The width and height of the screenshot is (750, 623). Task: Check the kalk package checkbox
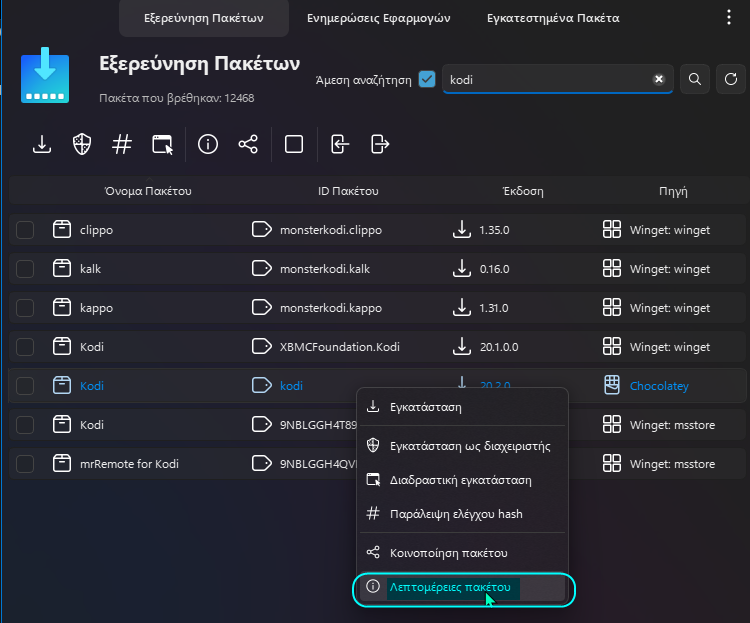coord(25,269)
